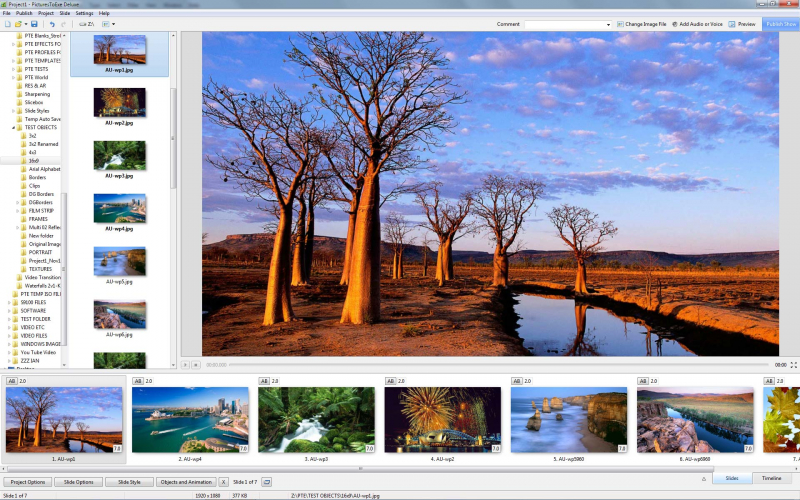Expand the FILM STRIP folder in tree
Image resolution: width=800 pixels, height=500 pixels.
click(17, 211)
